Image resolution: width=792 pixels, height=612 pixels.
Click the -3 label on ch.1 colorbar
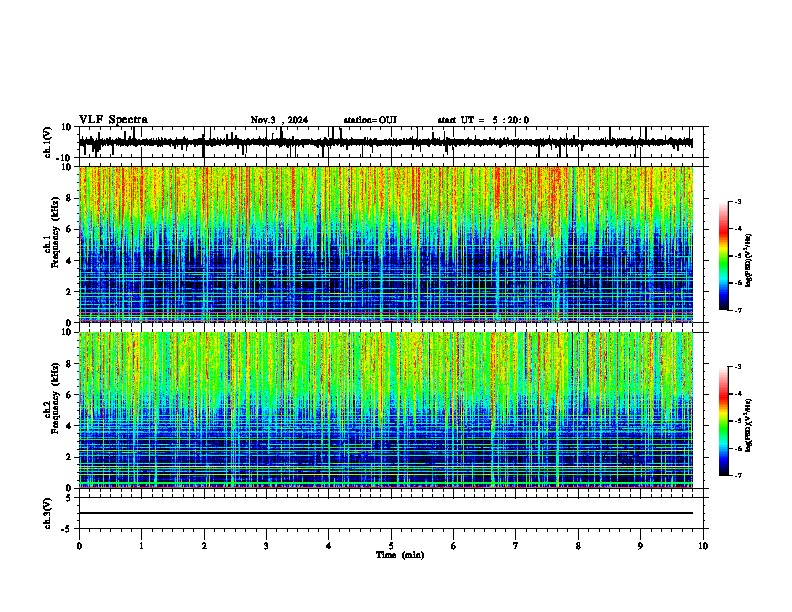point(737,201)
